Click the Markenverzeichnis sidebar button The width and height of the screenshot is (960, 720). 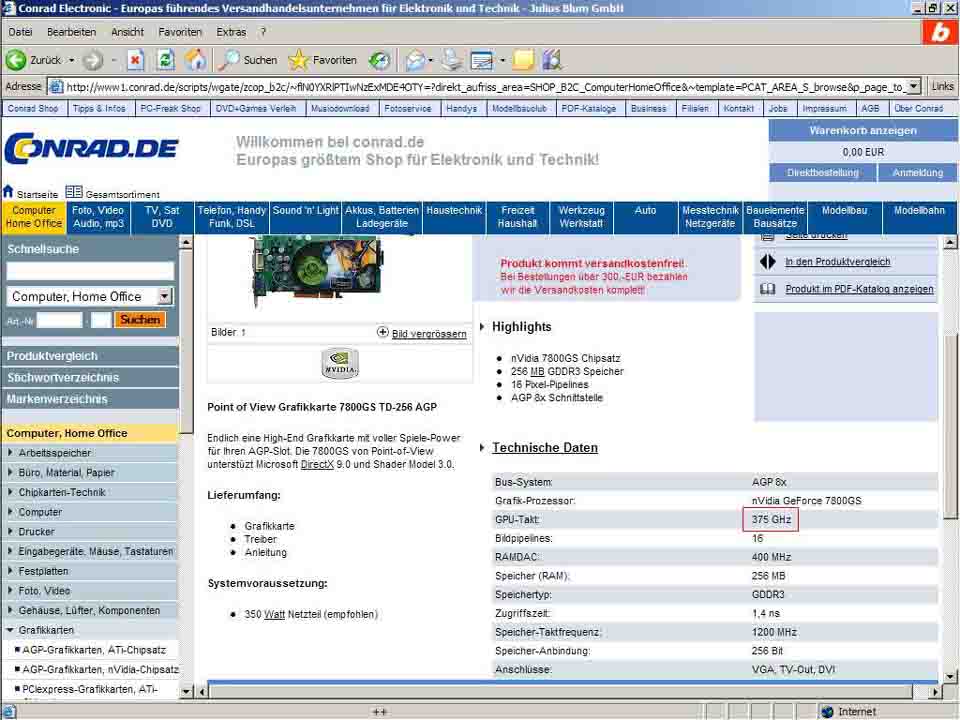(90, 399)
